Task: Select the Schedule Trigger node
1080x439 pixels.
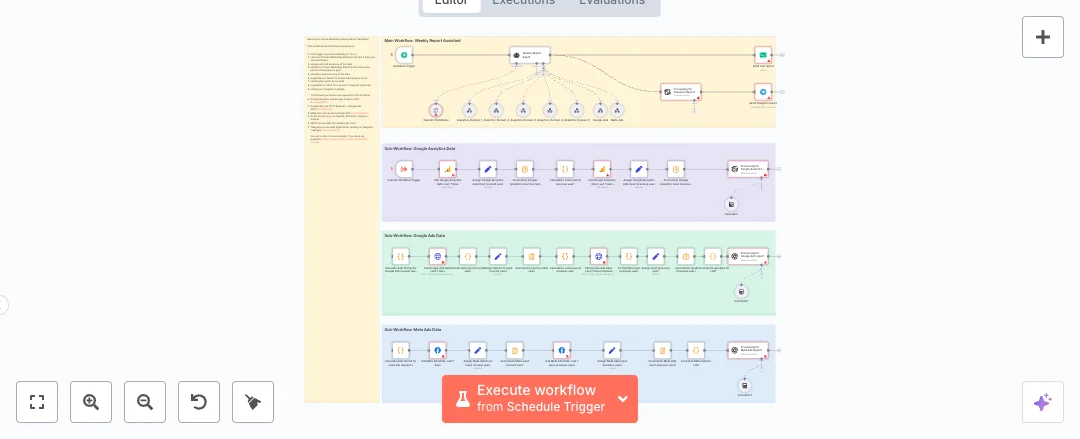Action: tap(404, 55)
